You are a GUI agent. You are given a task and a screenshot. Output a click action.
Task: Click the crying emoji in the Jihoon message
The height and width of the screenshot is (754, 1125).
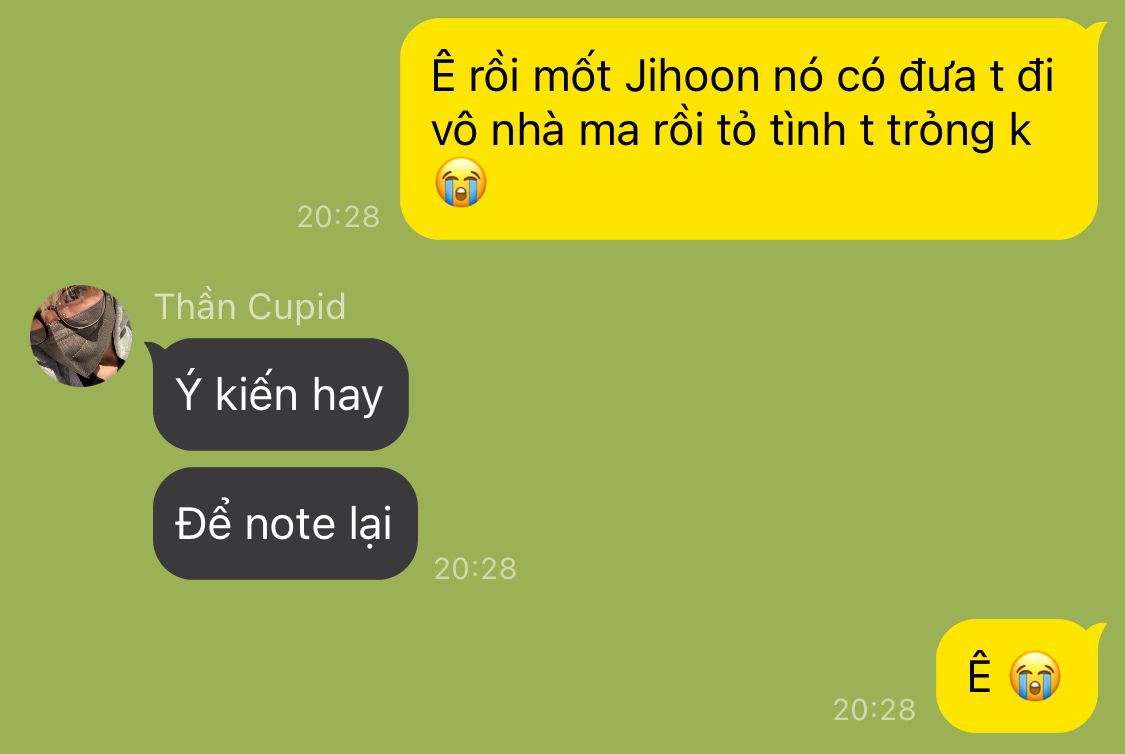(461, 182)
